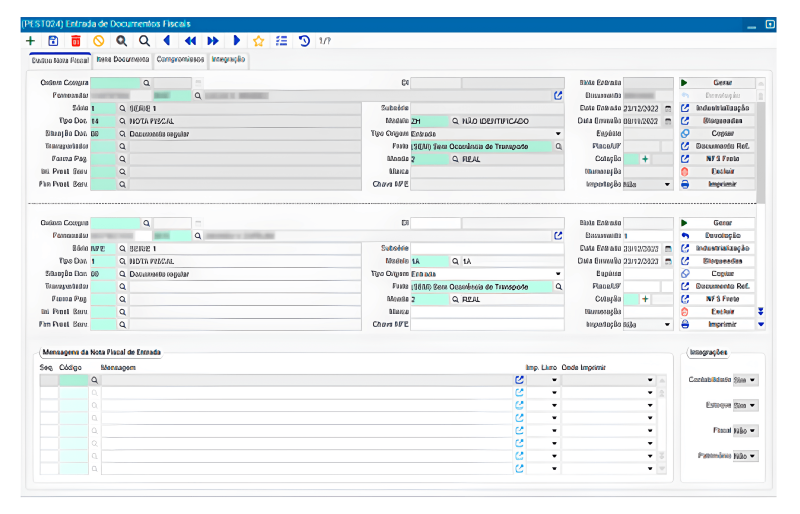Save record using the floppy disk icon
The image size is (800, 514).
click(53, 41)
